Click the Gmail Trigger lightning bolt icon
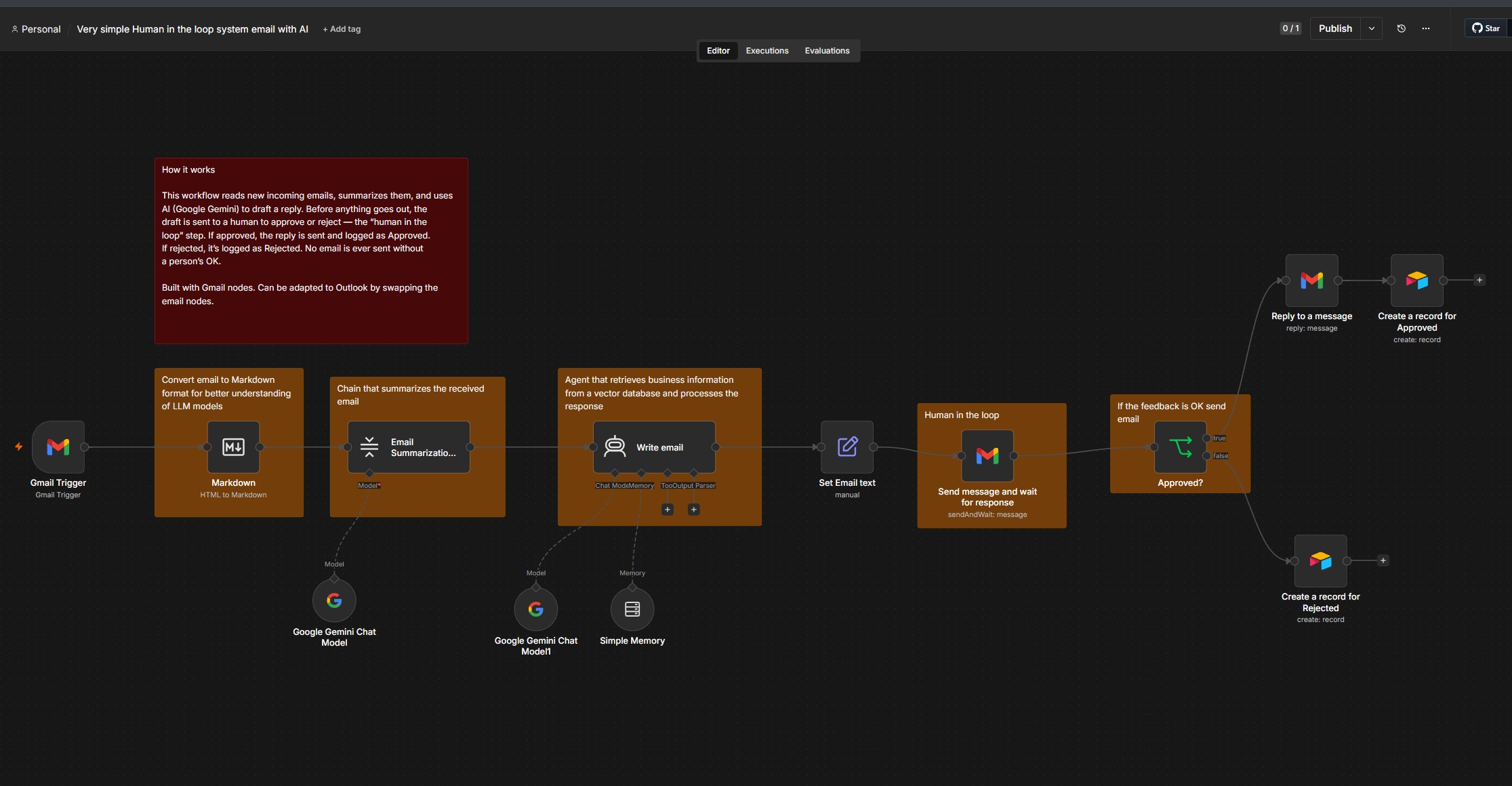Image resolution: width=1512 pixels, height=786 pixels. click(19, 447)
